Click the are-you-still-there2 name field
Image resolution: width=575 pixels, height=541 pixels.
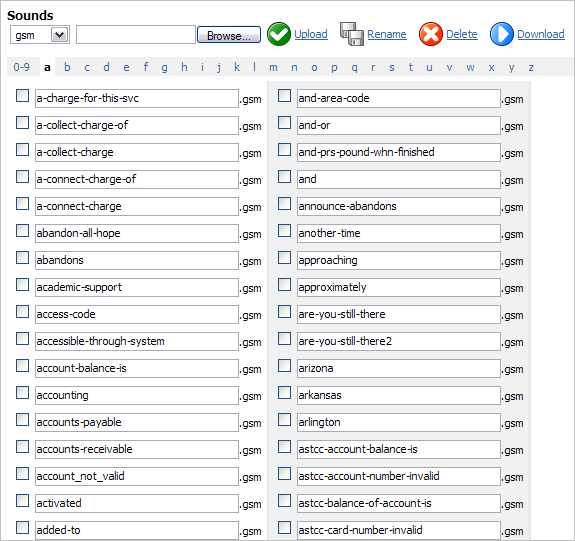point(399,341)
